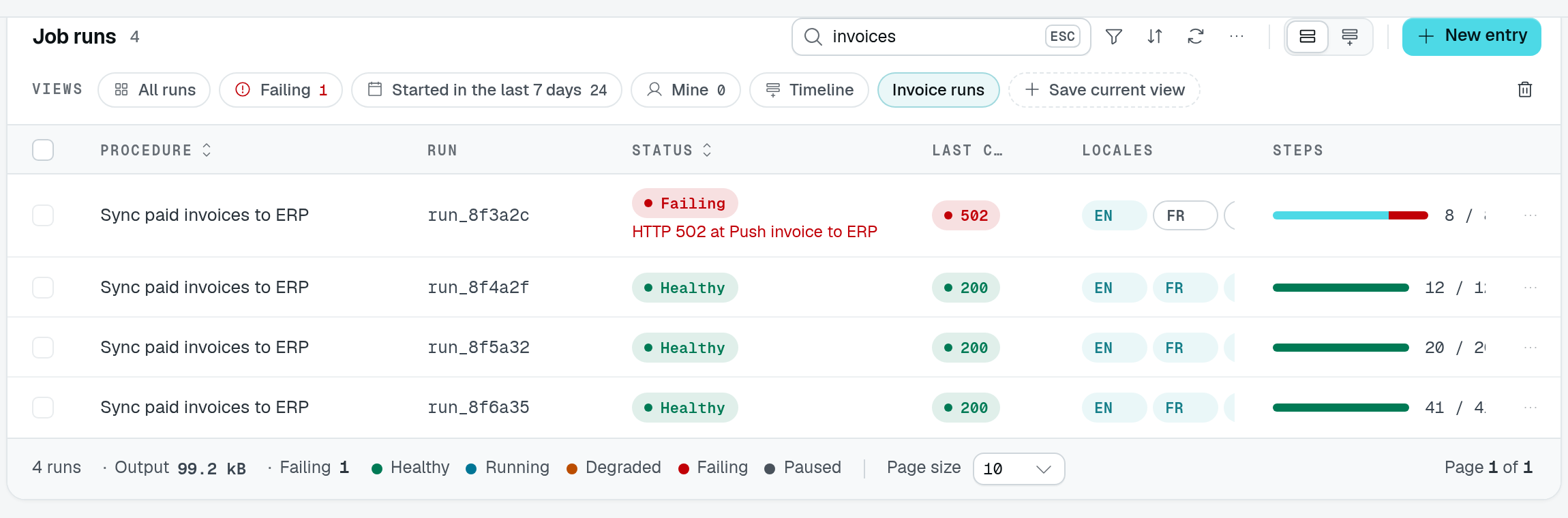Open row actions for run_8f3a2c

pyautogui.click(x=1531, y=215)
